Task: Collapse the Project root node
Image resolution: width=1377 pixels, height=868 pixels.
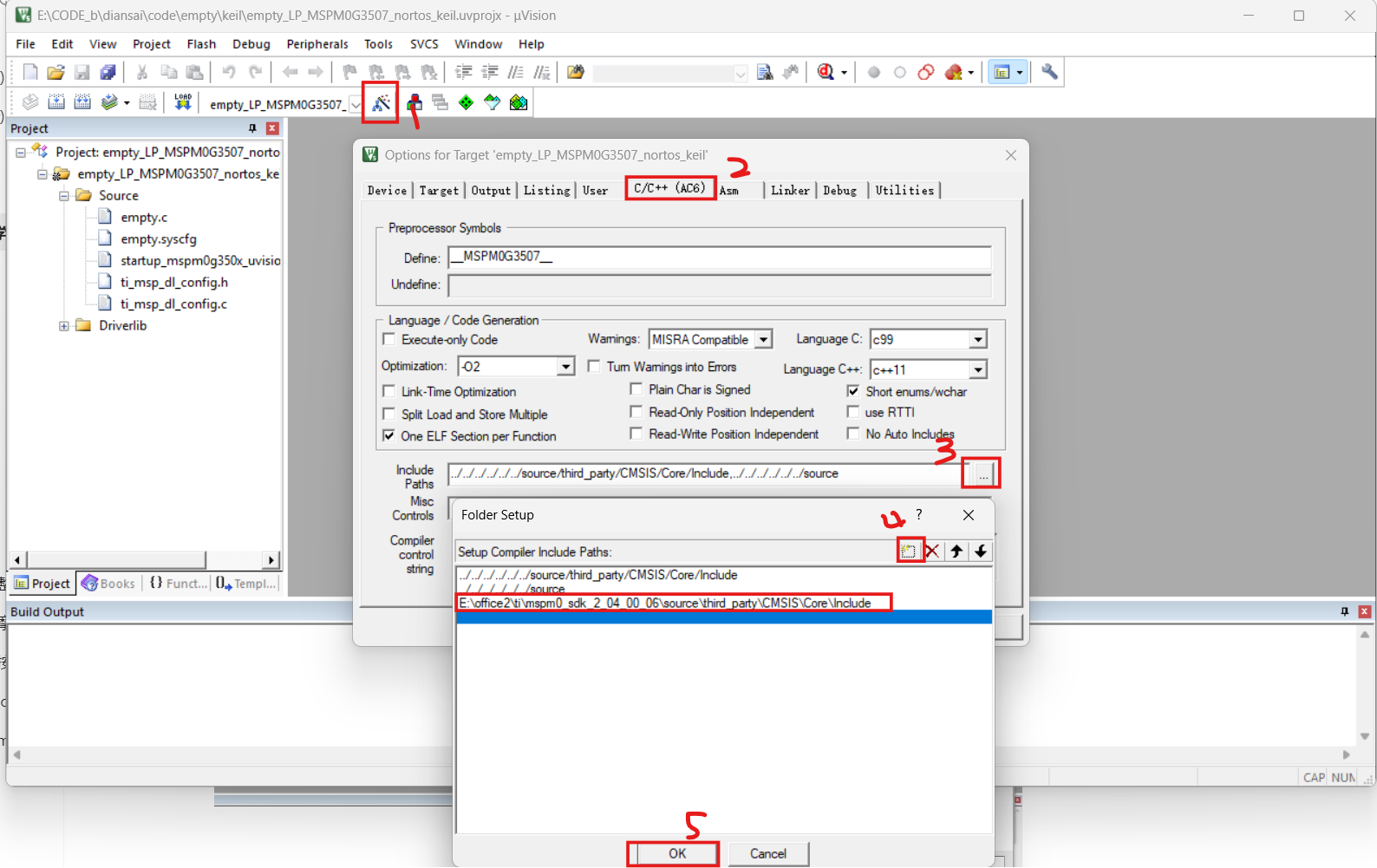Action: pyautogui.click(x=21, y=153)
